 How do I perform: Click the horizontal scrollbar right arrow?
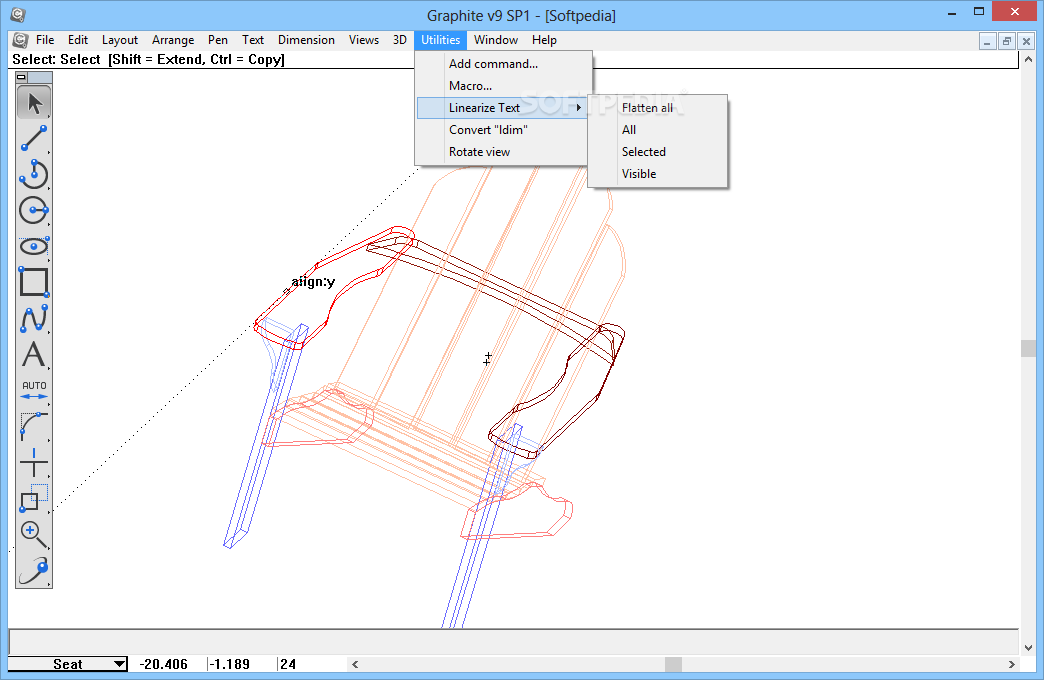point(1011,664)
